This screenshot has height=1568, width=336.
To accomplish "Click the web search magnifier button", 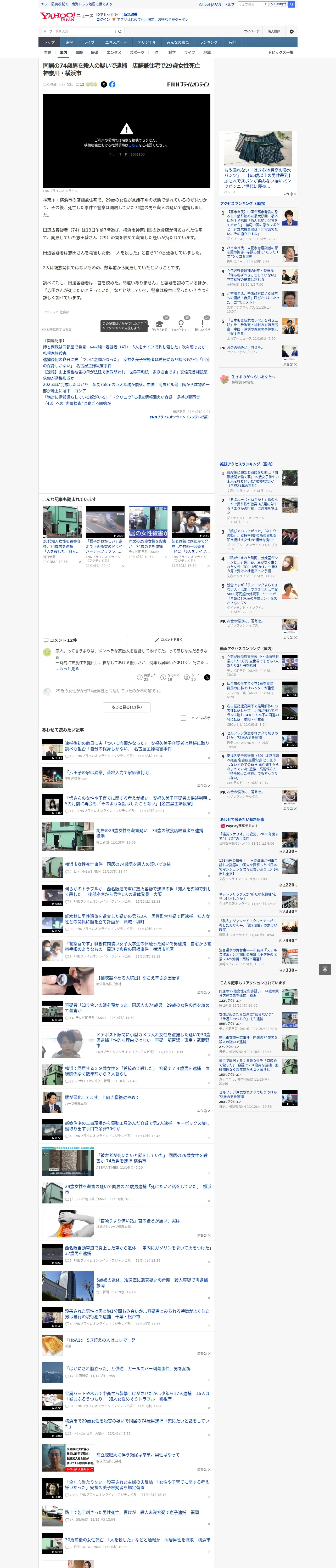I will pyautogui.click(x=292, y=4).
